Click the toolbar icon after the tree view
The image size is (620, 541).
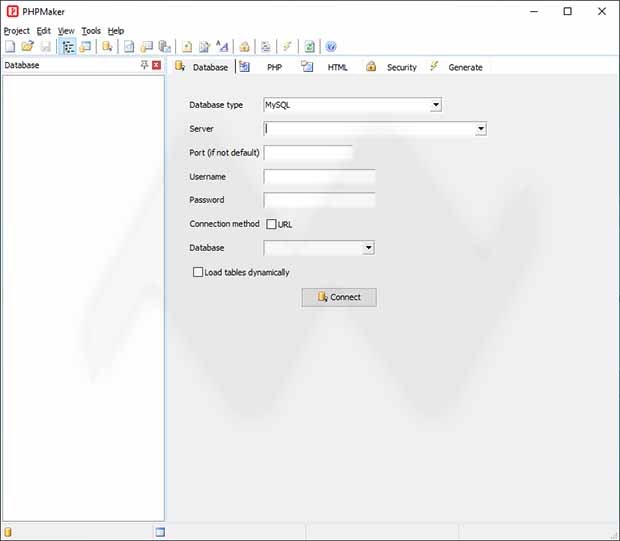85,47
